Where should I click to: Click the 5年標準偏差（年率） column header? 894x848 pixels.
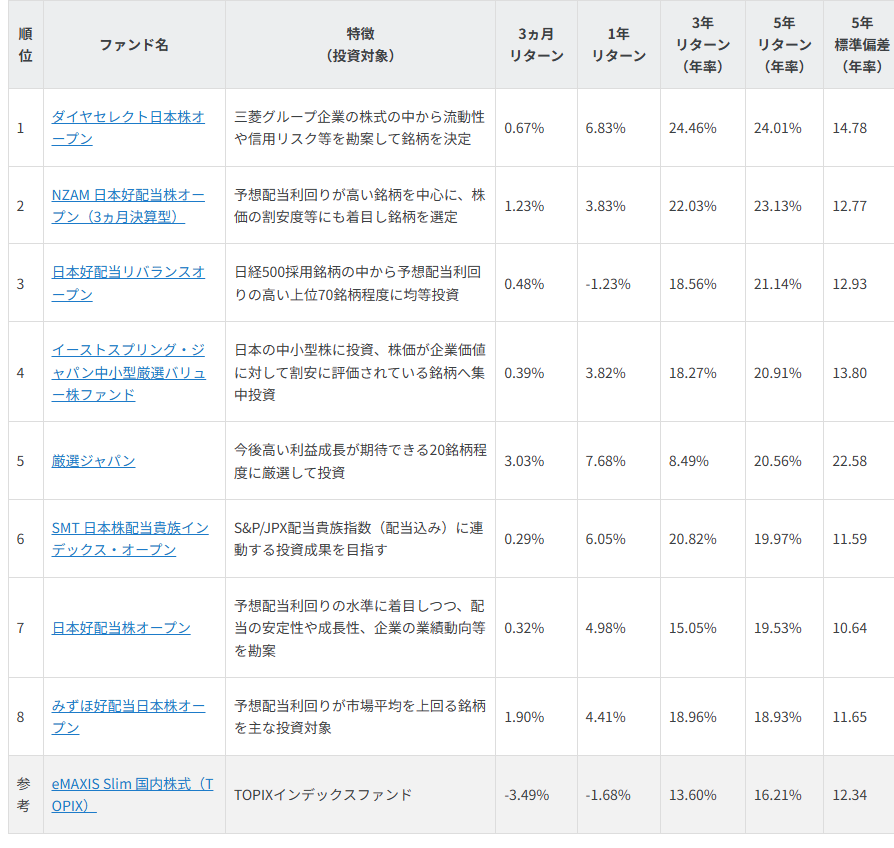click(859, 44)
